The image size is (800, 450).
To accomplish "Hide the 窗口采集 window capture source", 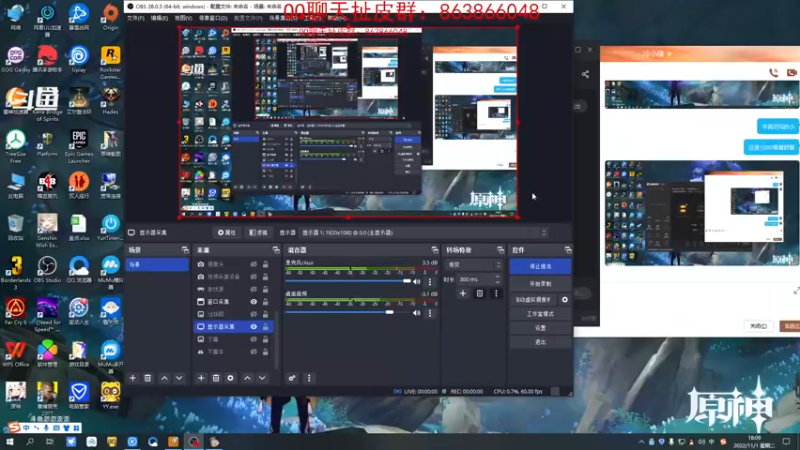I will (x=254, y=302).
